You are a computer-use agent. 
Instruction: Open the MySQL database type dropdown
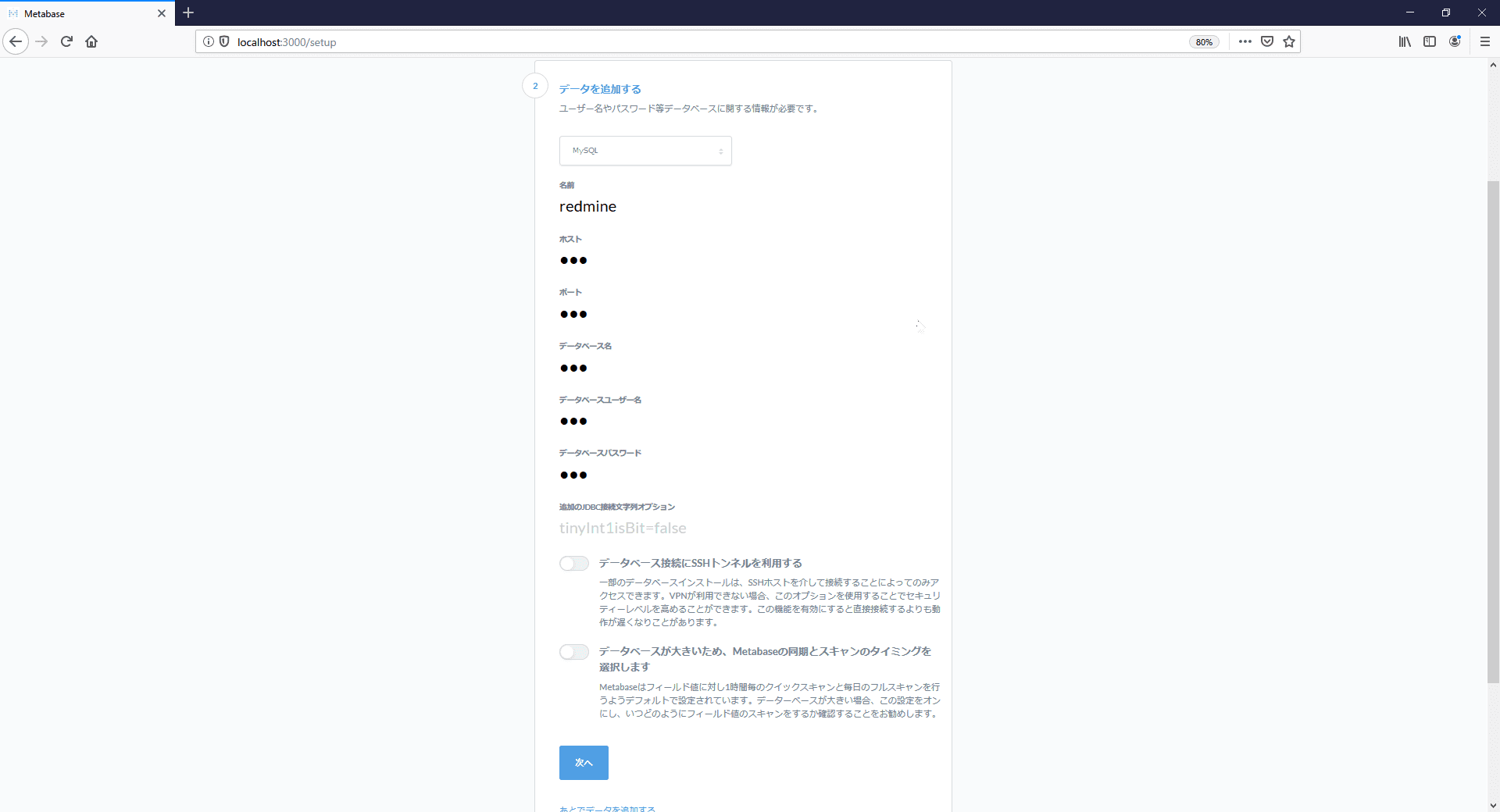click(645, 151)
